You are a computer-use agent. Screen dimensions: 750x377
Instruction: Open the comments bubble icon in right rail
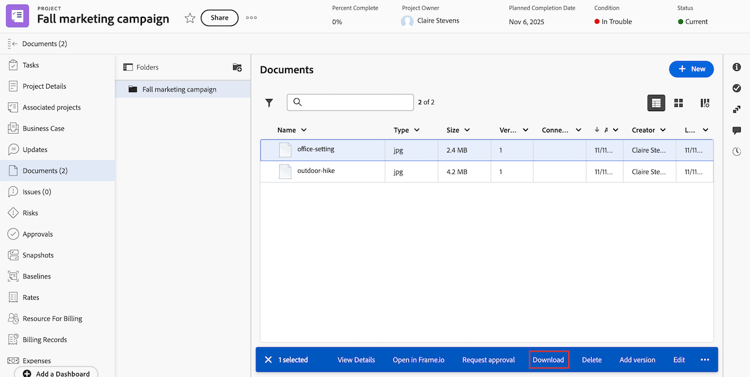(737, 131)
